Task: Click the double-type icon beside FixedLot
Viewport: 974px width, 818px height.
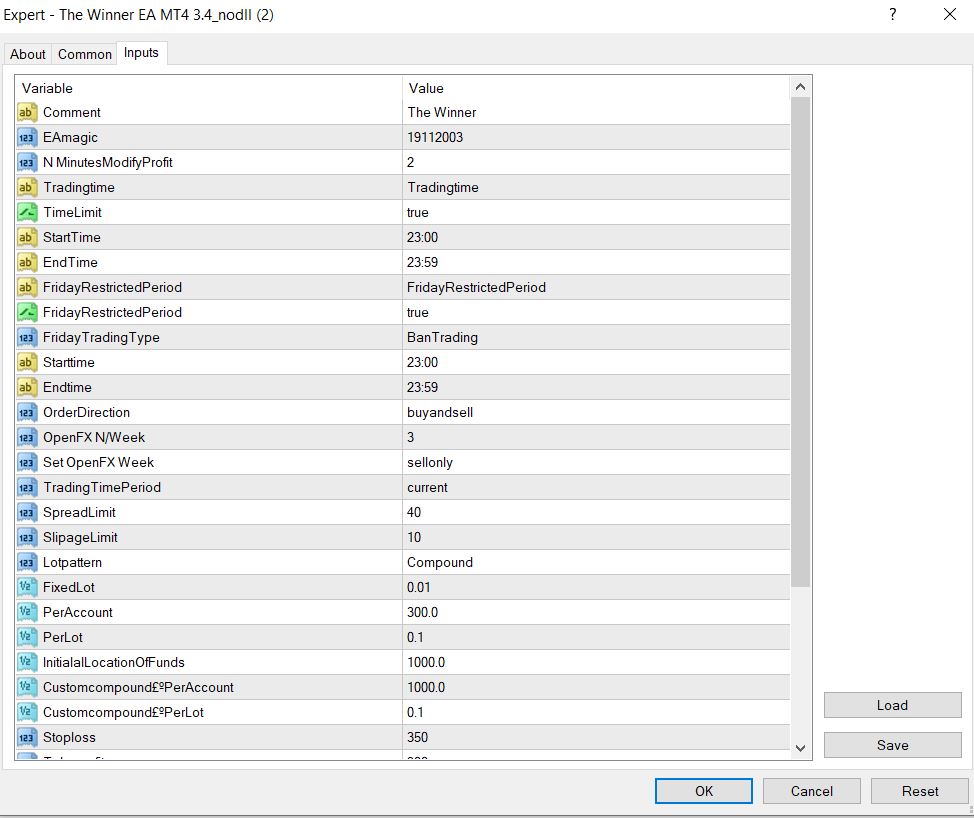Action: pyautogui.click(x=27, y=588)
